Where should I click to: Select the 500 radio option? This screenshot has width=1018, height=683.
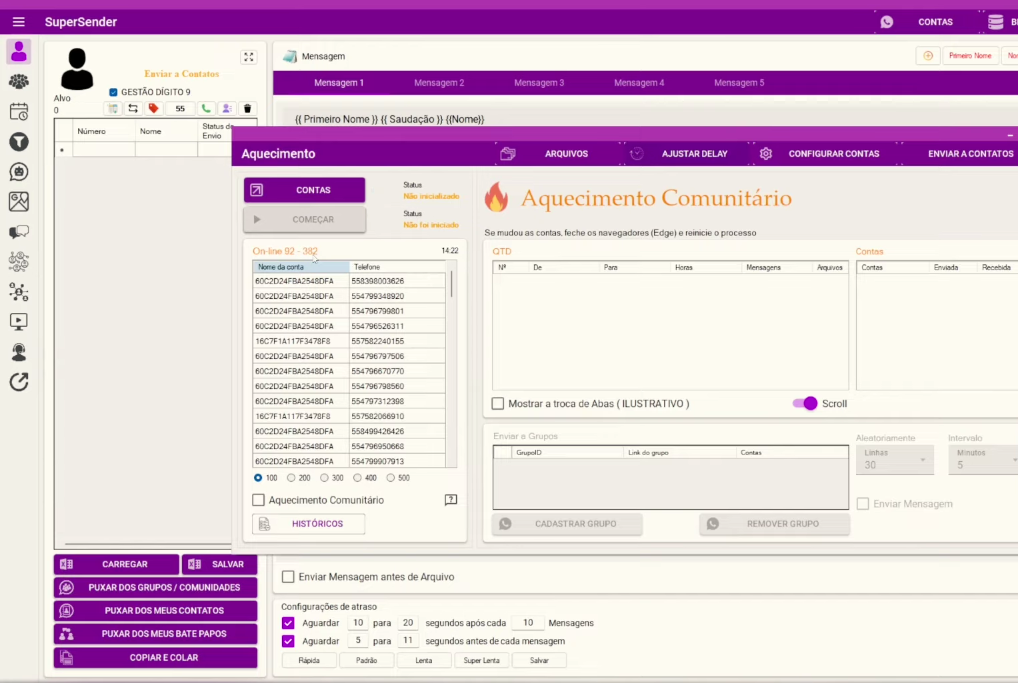(390, 478)
